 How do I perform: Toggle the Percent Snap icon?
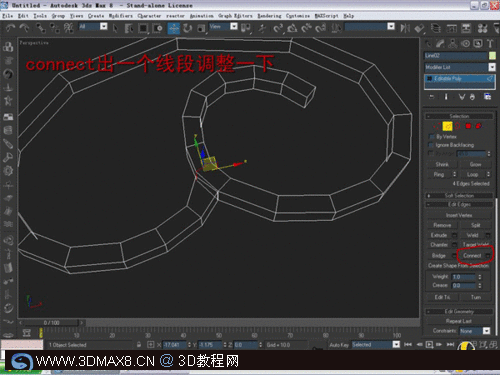point(306,28)
